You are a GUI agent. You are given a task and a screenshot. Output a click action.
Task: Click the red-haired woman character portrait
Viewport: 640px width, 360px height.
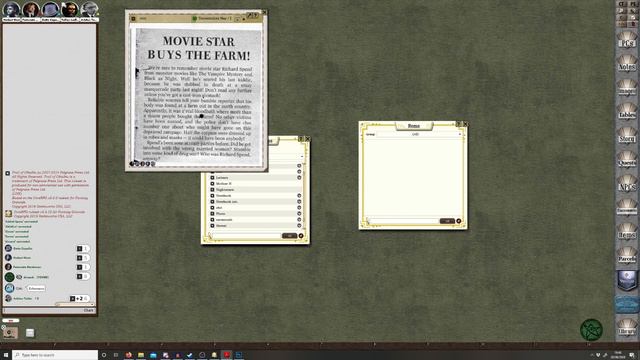pos(31,9)
